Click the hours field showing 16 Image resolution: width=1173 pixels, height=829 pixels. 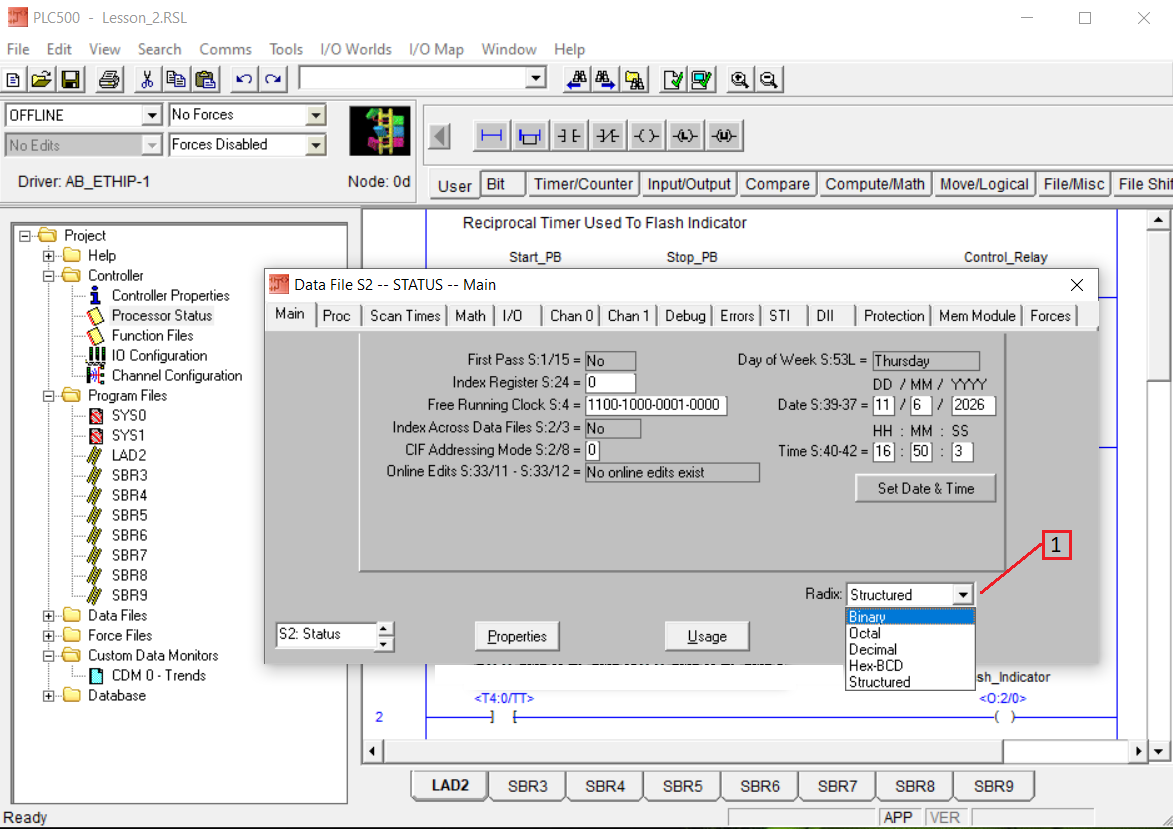pyautogui.click(x=883, y=451)
